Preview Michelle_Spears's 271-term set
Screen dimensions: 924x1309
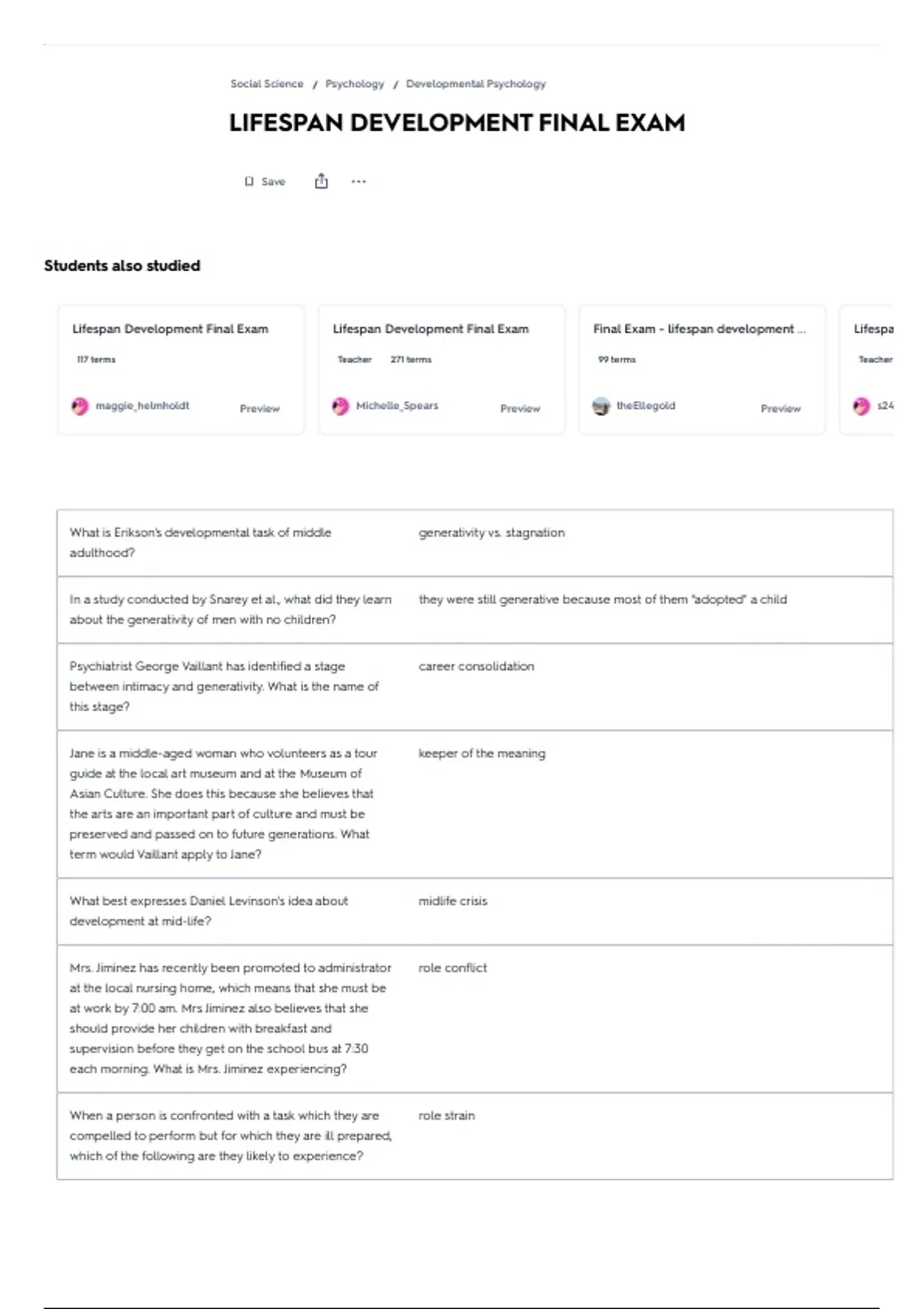pos(520,409)
